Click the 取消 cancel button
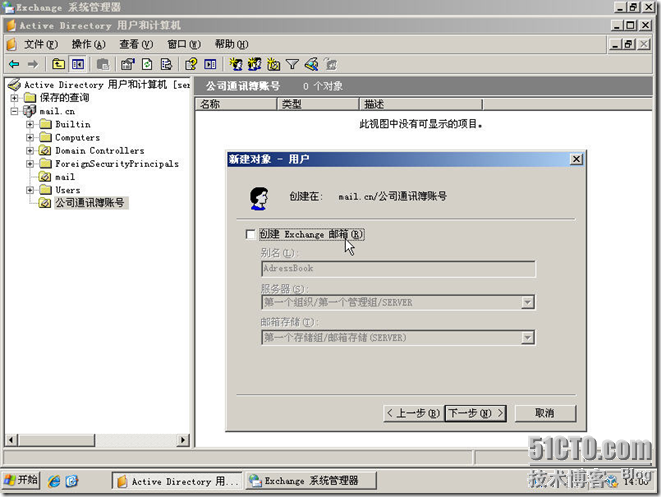The image size is (661, 497). [545, 413]
